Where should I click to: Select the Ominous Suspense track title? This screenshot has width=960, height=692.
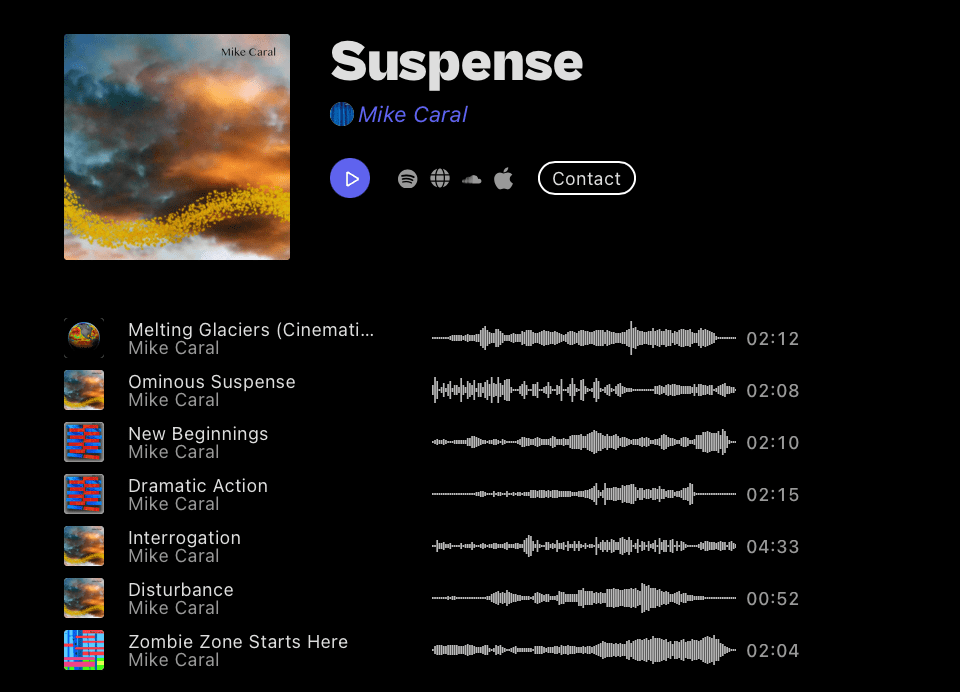click(212, 382)
